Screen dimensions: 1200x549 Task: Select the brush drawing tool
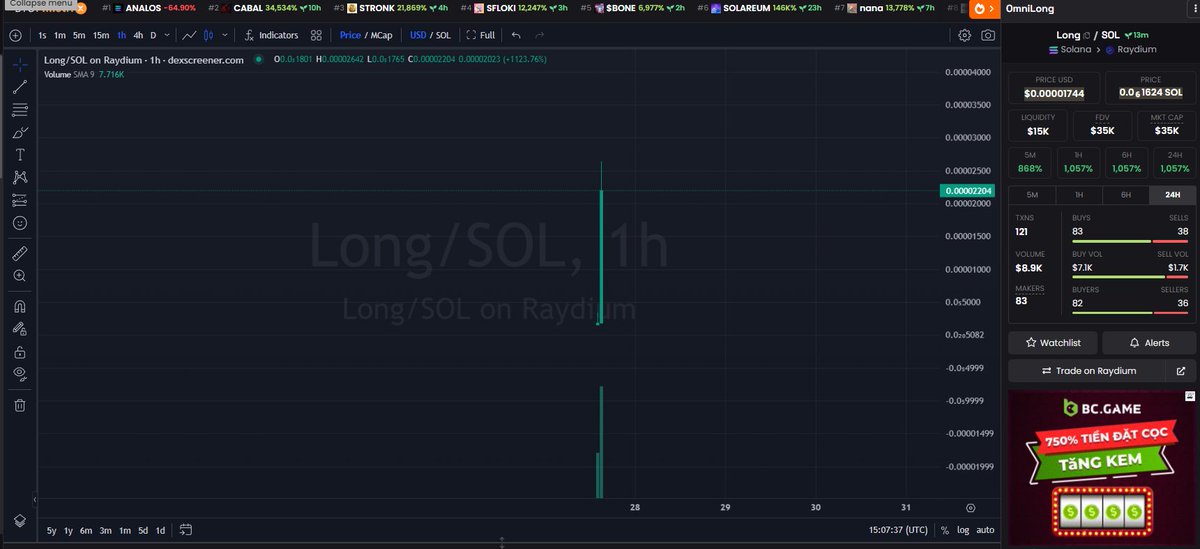tap(20, 132)
